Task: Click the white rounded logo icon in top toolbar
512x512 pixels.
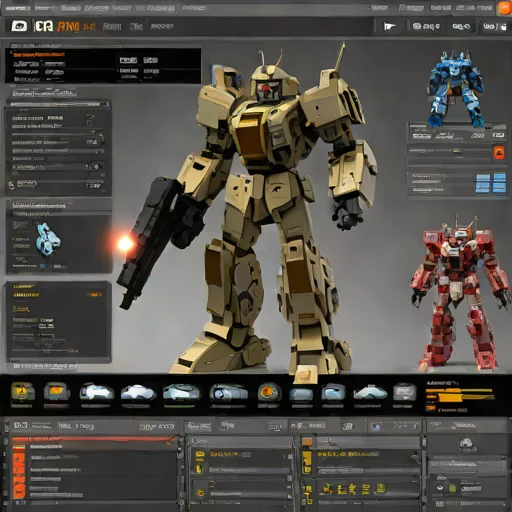Action: coord(19,26)
